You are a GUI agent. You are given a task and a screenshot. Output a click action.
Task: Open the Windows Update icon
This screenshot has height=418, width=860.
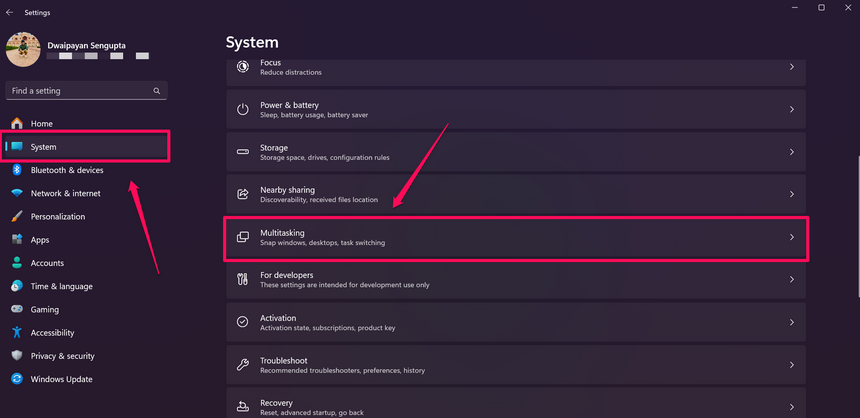tap(17, 379)
